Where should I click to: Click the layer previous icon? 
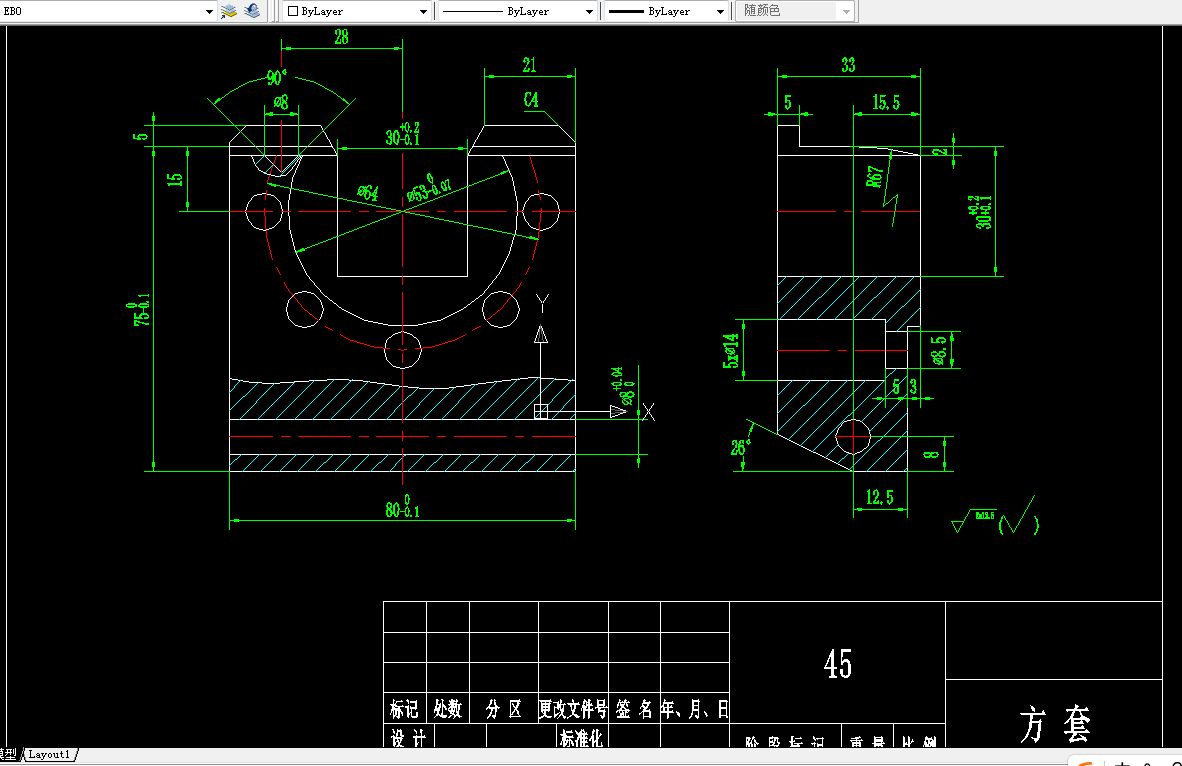(x=253, y=11)
